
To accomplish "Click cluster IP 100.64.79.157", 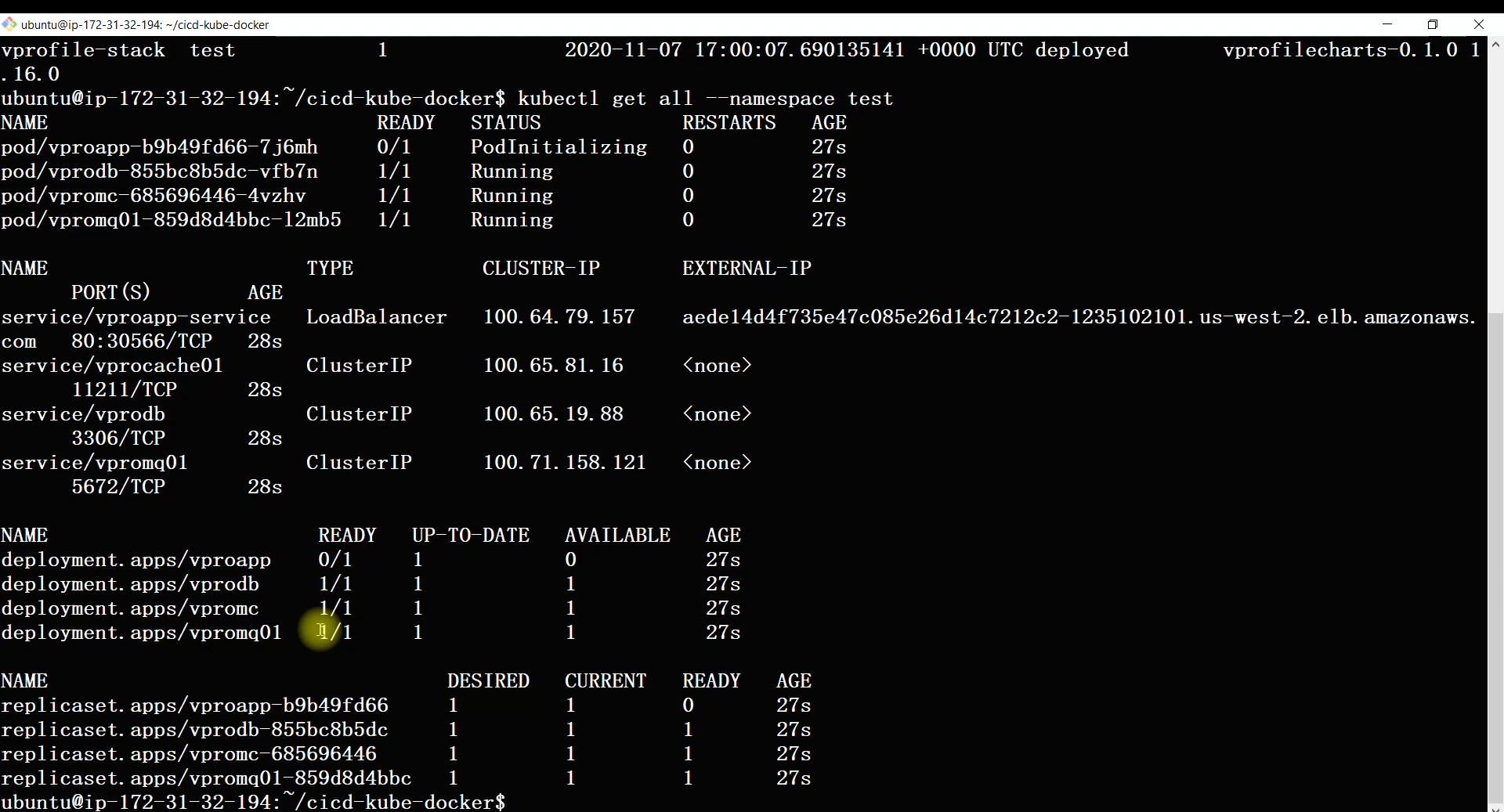I will click(559, 317).
